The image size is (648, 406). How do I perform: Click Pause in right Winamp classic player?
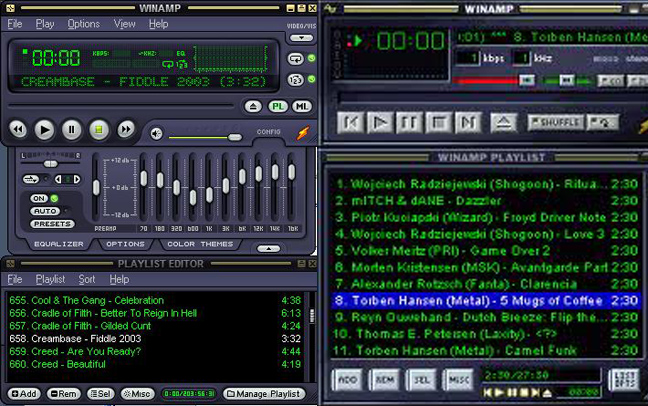pos(409,122)
